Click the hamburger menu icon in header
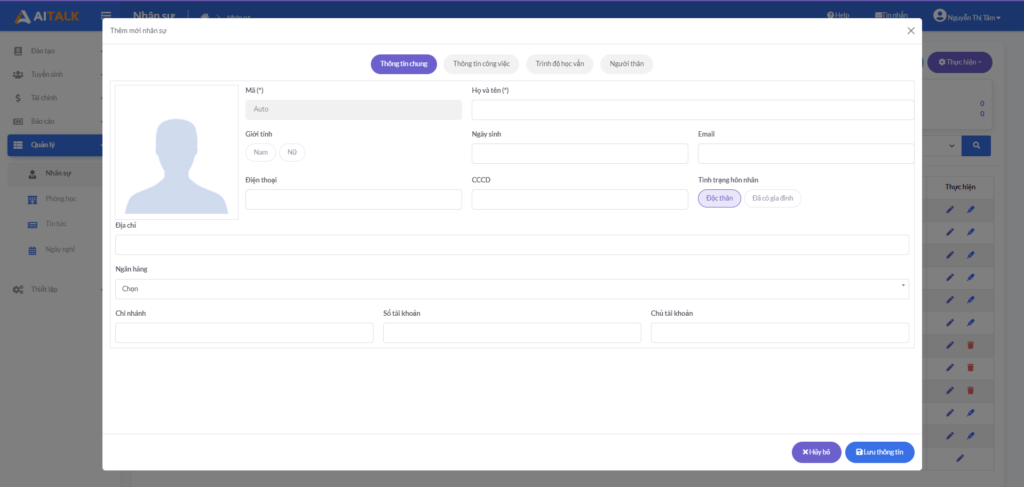1024x487 pixels. coord(106,16)
